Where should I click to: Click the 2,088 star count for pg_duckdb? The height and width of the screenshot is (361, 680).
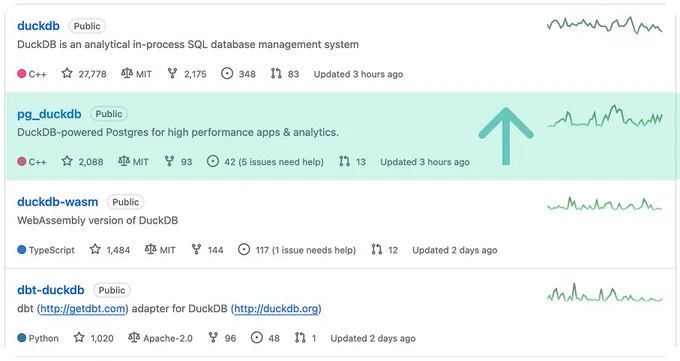click(x=91, y=162)
